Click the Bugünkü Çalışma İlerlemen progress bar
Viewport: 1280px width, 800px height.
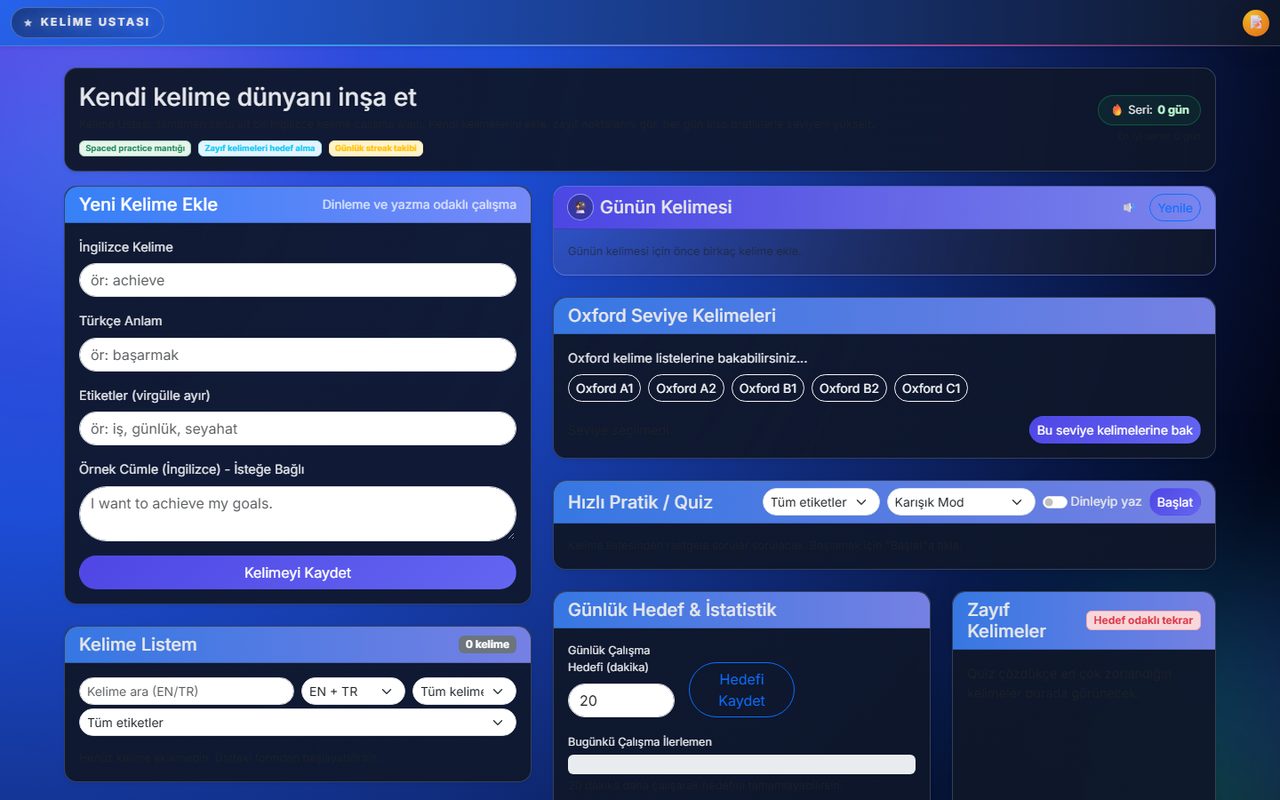click(x=741, y=764)
